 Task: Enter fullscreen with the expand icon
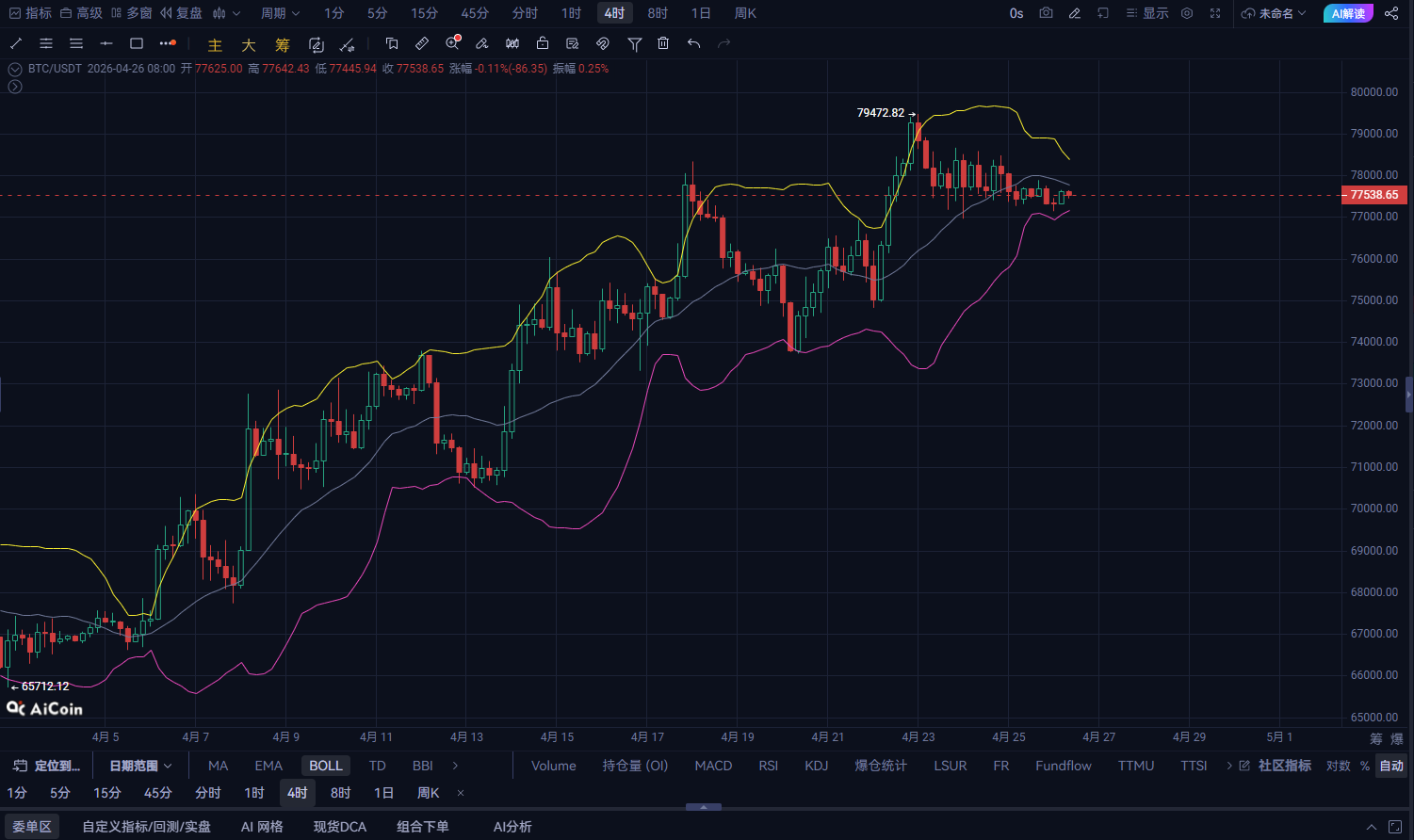(x=1215, y=13)
